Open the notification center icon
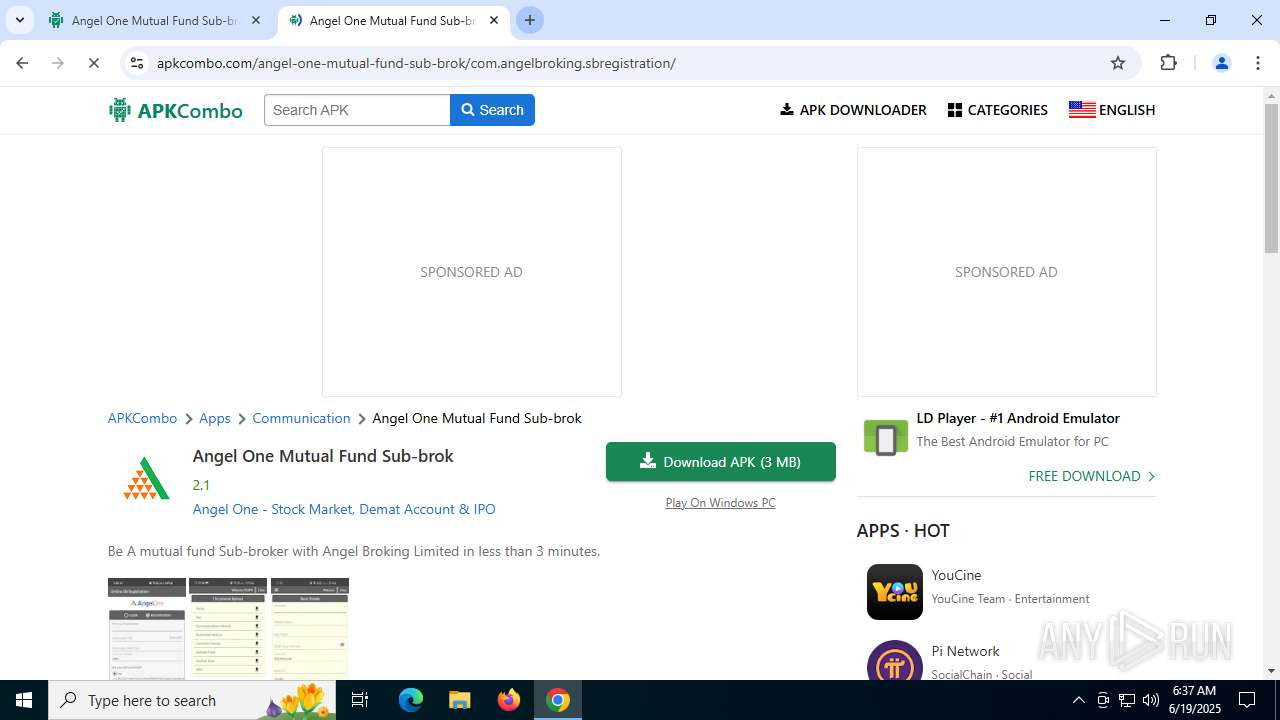 (x=1247, y=700)
